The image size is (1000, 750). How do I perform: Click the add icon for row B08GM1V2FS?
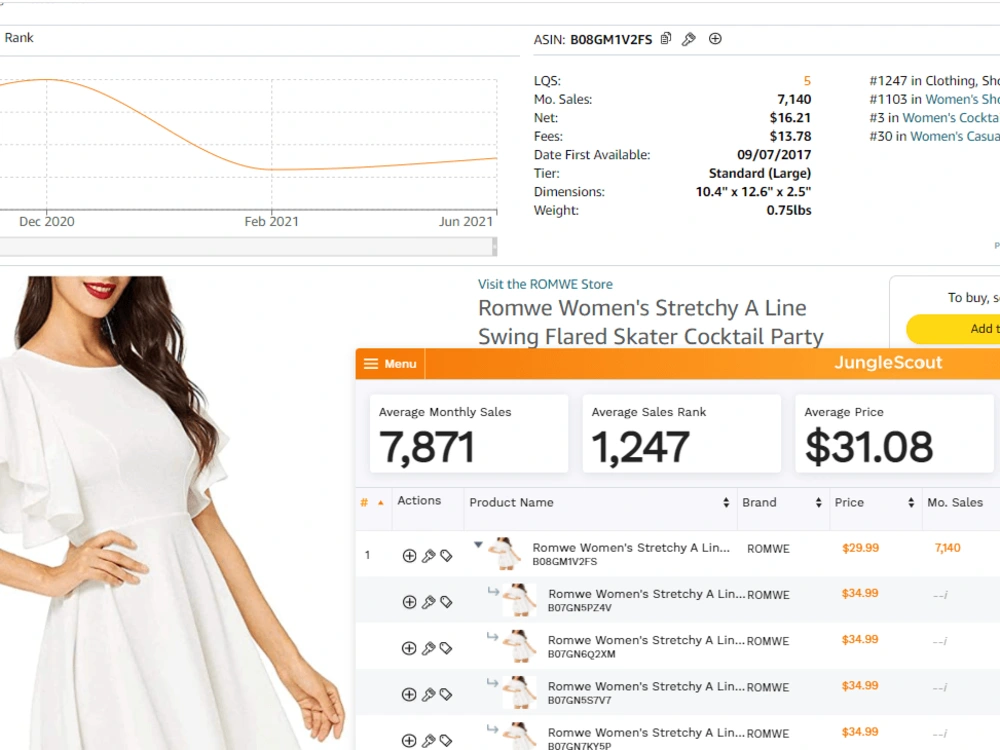coord(409,556)
